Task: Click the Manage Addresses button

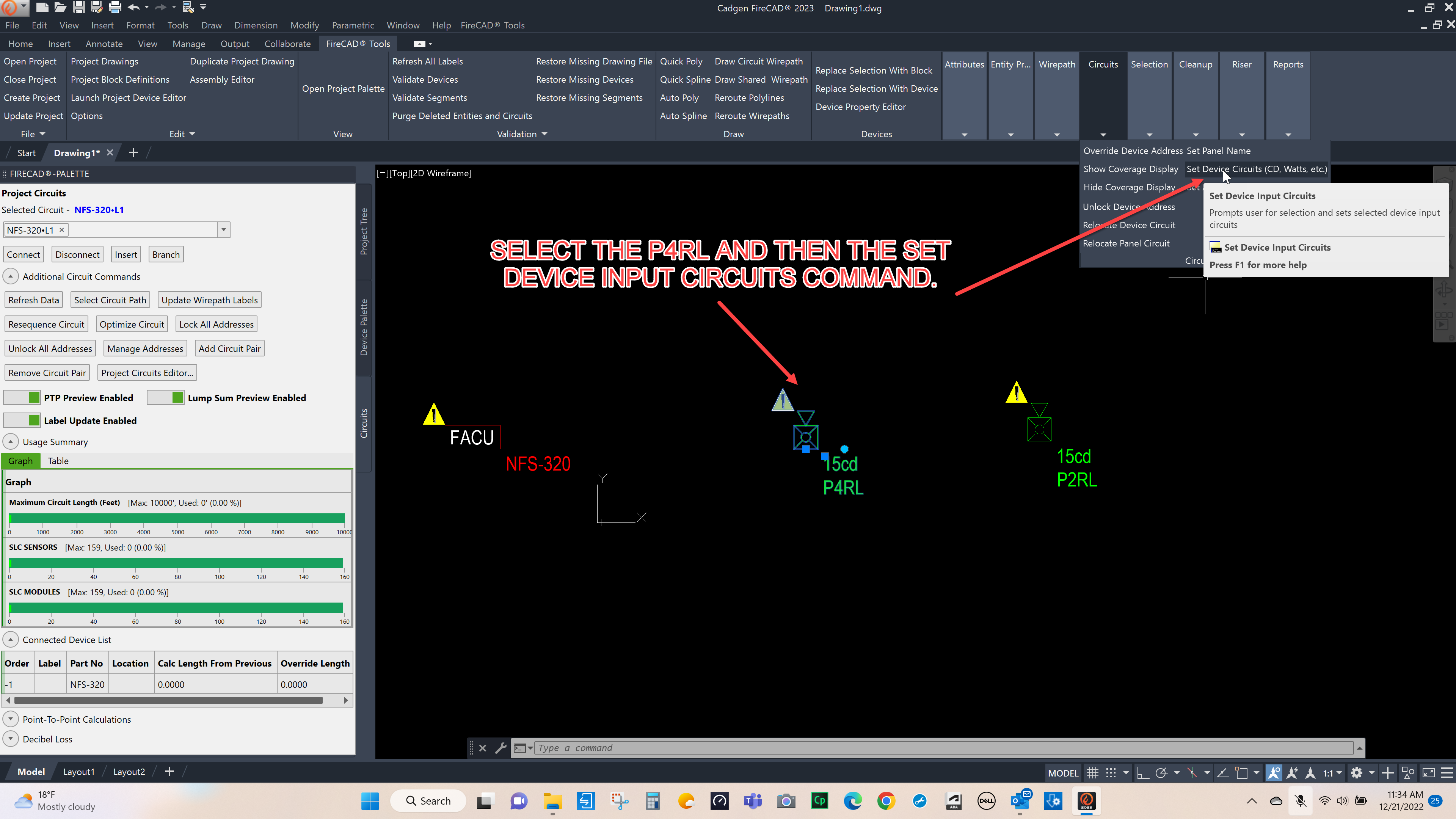Action: [145, 349]
